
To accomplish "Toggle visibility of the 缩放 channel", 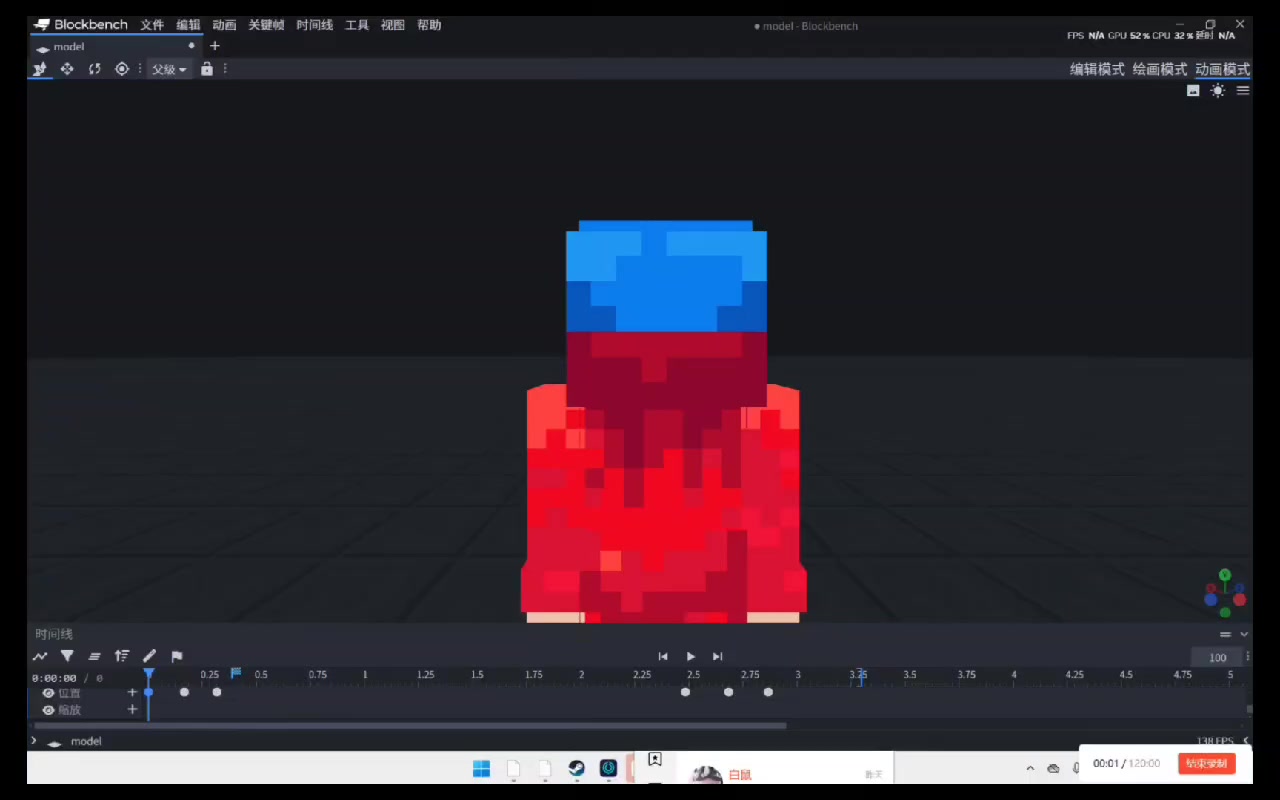I will coord(48,710).
